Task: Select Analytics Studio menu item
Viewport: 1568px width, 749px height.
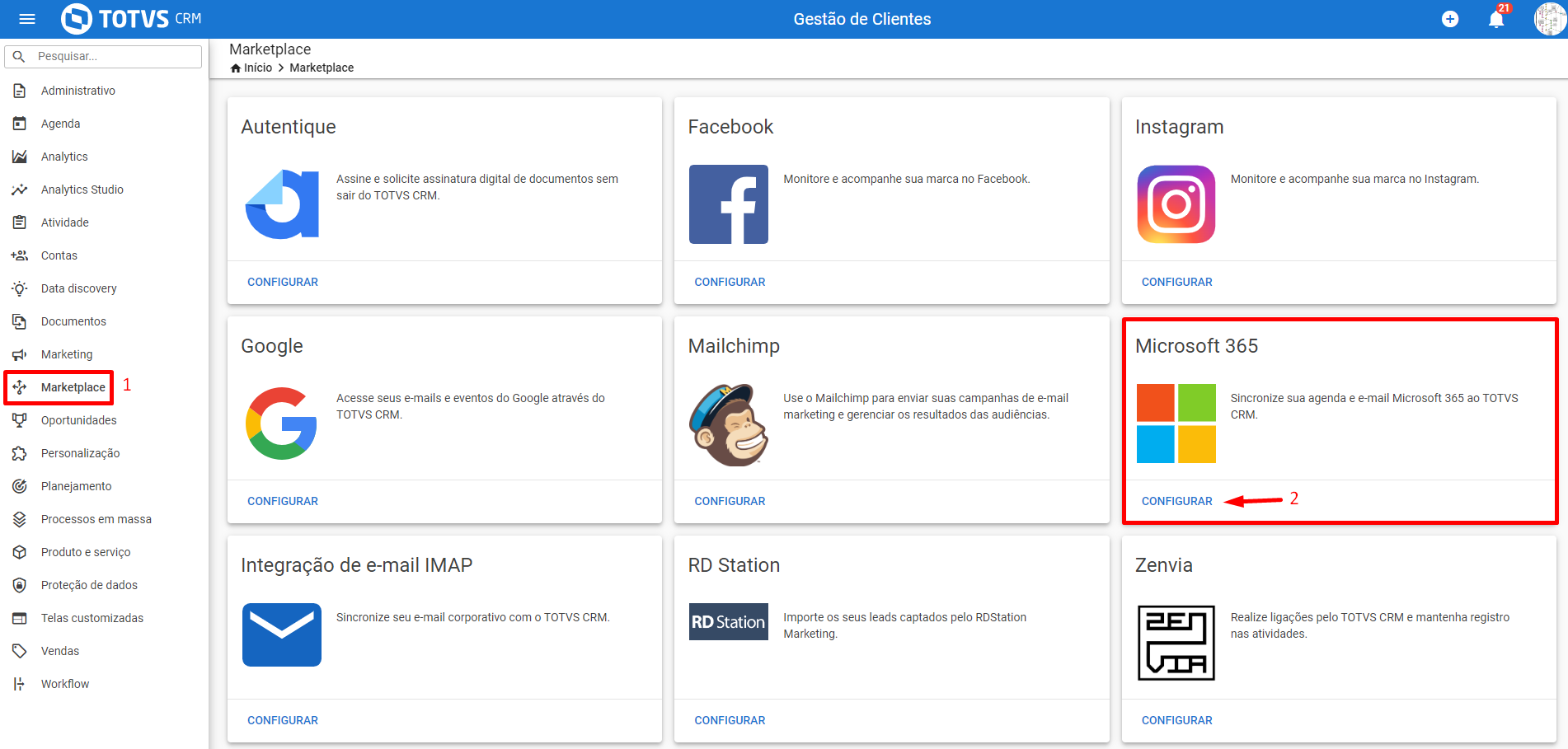Action: (82, 190)
